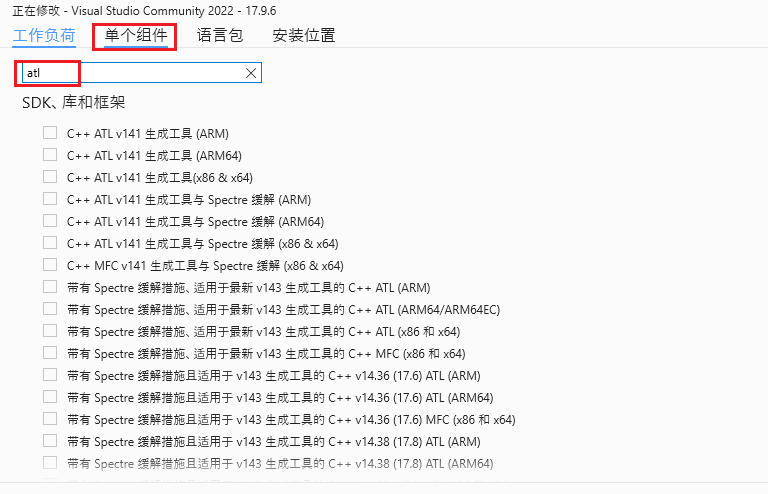Screen dimensions: 768x494
Task: Click the SDK、库和框架 section heading
Action: click(x=73, y=102)
